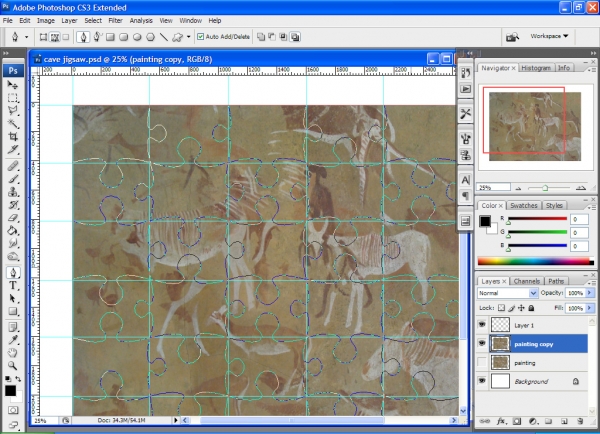Switch to Info tab
Viewport: 600px width, 434px height.
564,68
